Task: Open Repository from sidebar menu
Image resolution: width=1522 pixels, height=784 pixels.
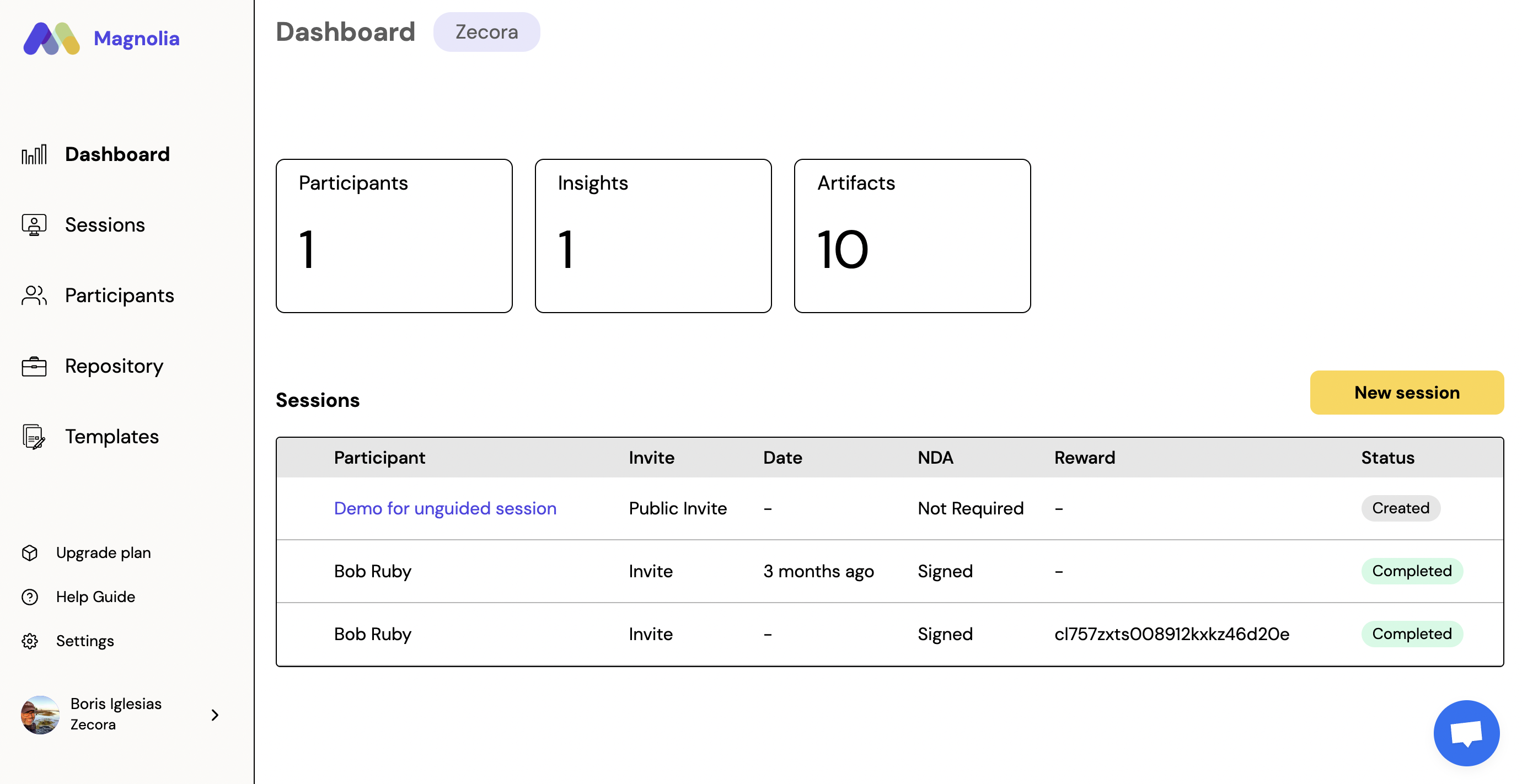Action: point(114,366)
